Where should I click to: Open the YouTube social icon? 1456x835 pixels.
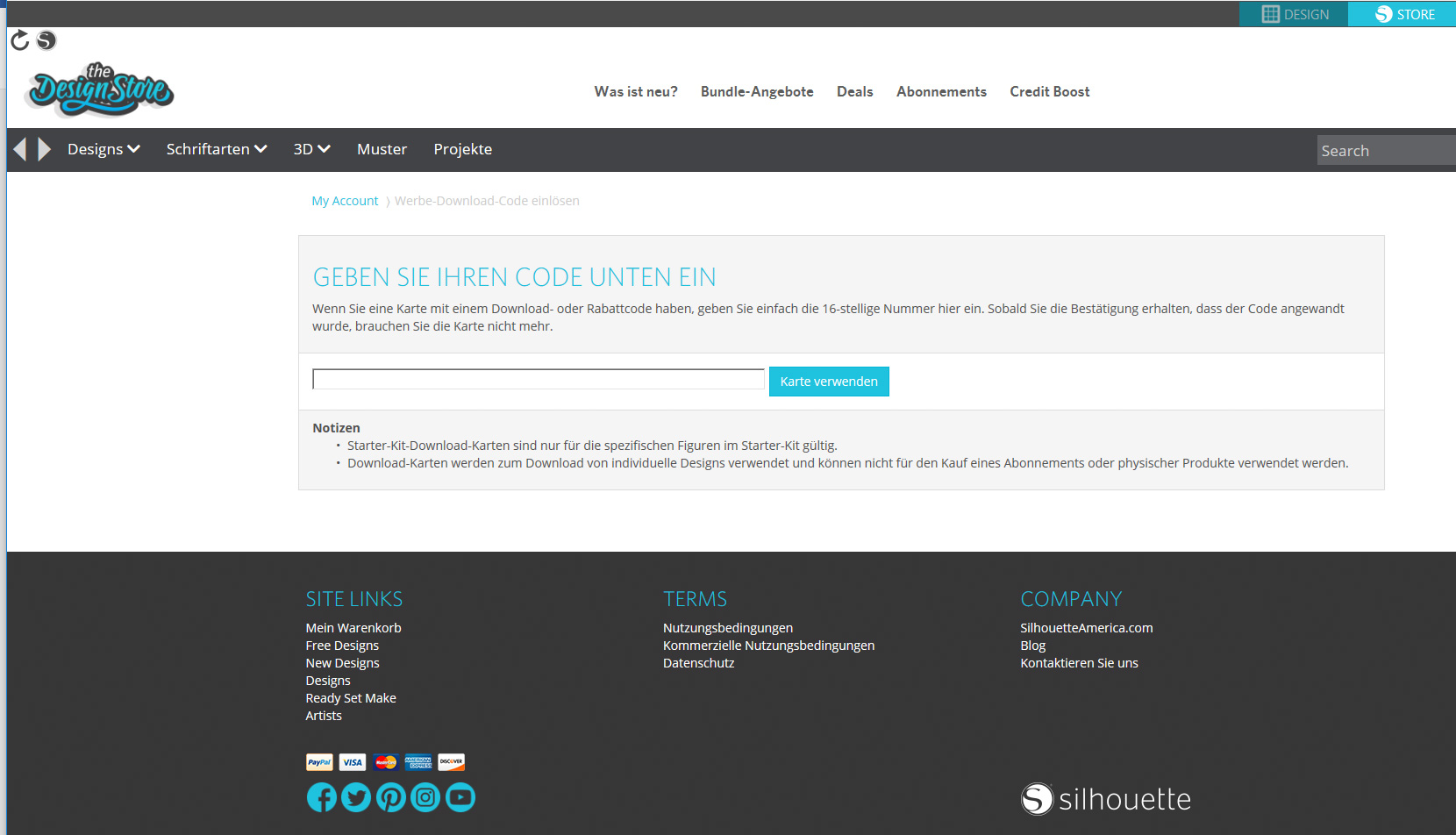(x=460, y=797)
